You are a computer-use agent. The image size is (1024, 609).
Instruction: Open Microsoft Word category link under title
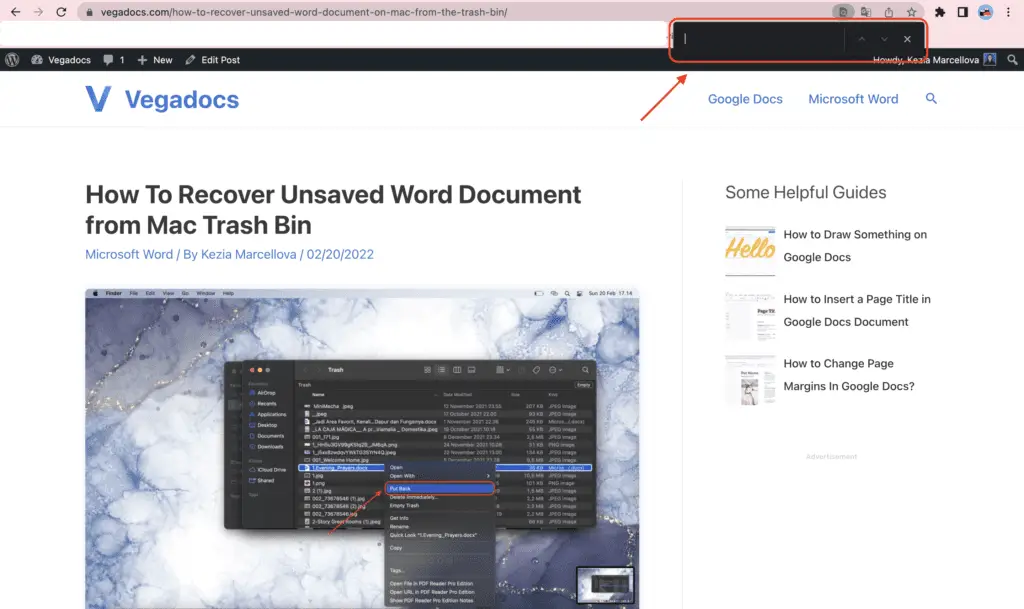coord(129,254)
